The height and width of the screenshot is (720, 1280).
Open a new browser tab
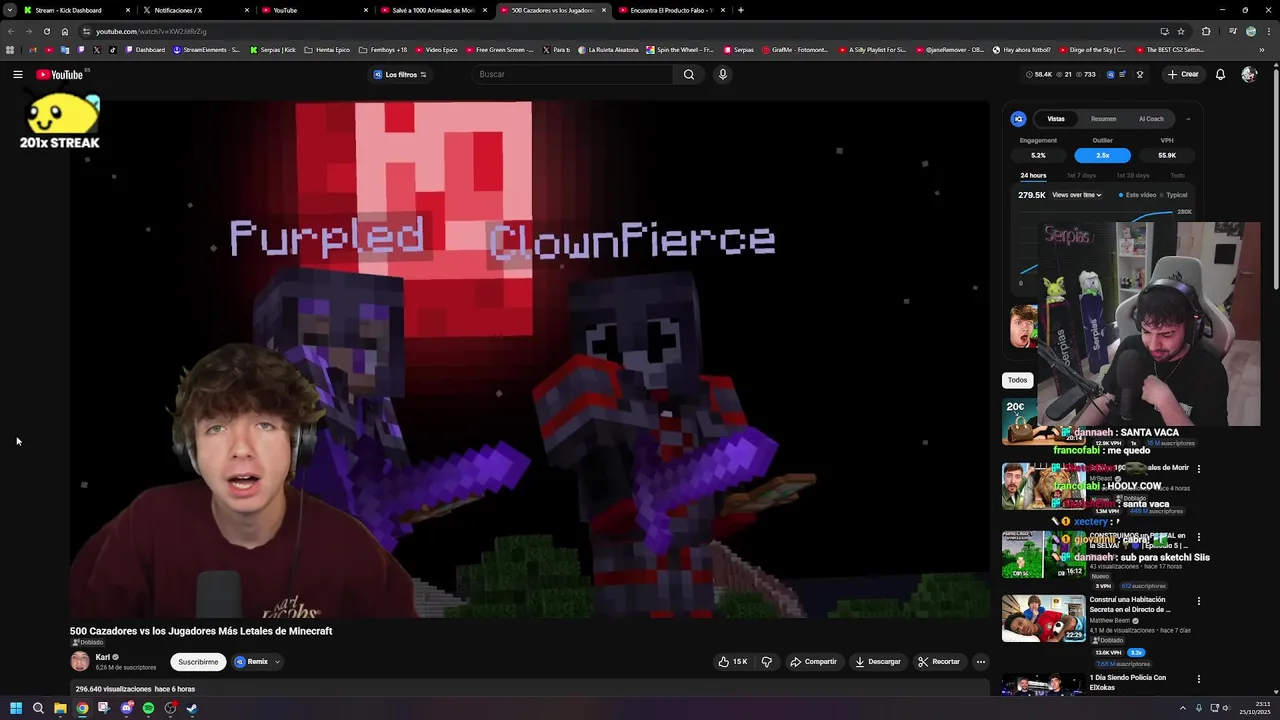pos(740,10)
